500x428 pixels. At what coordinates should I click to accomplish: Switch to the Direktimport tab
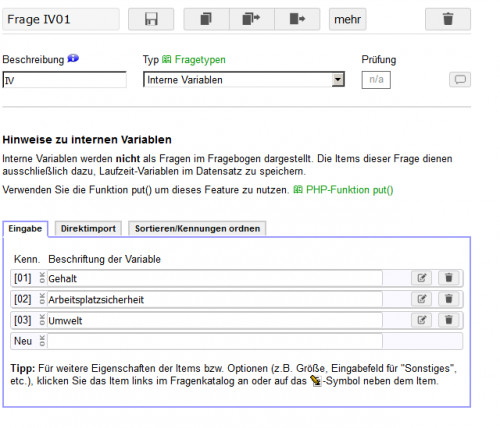click(88, 229)
